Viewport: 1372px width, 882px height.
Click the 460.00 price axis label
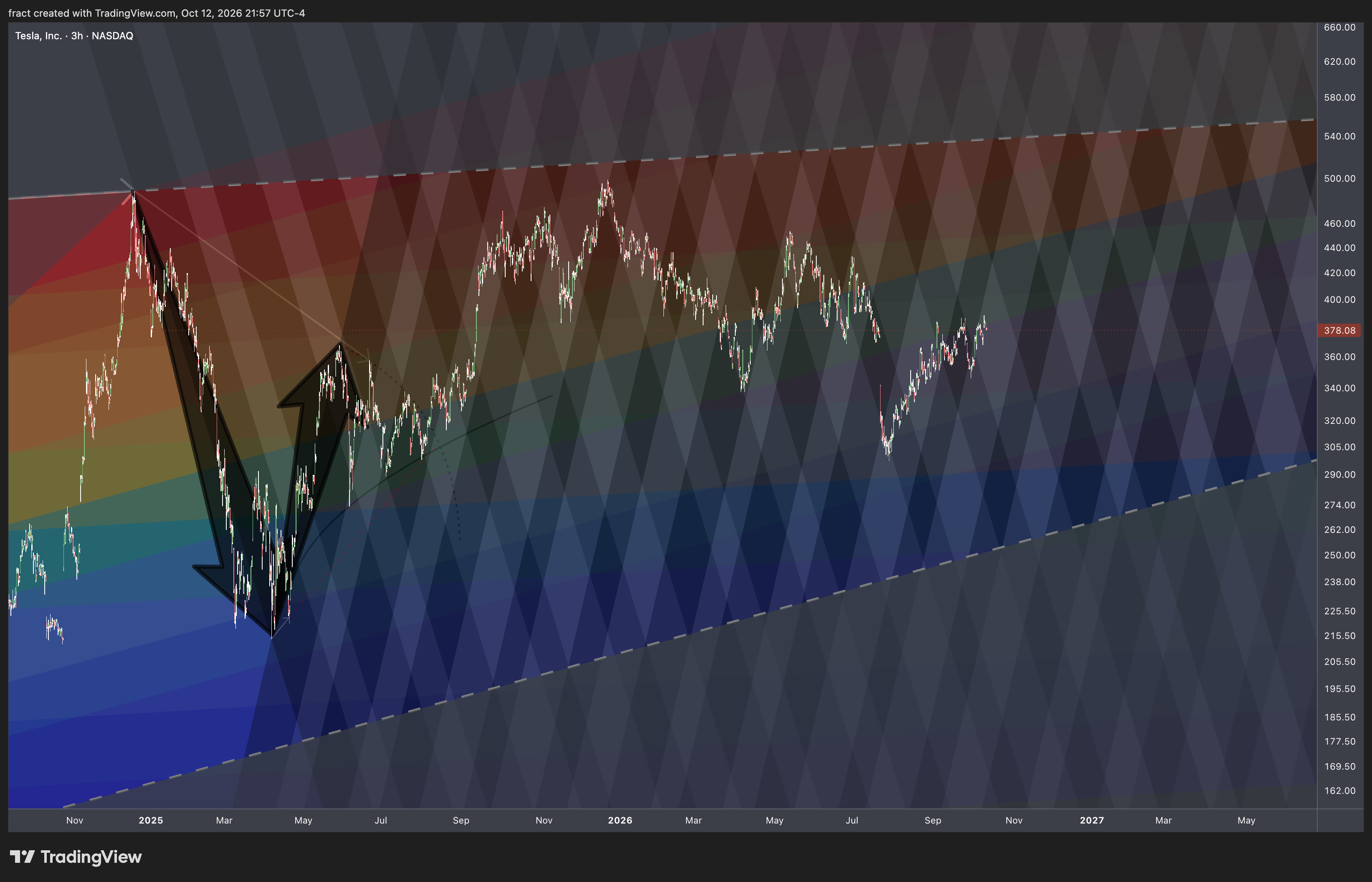1339,223
